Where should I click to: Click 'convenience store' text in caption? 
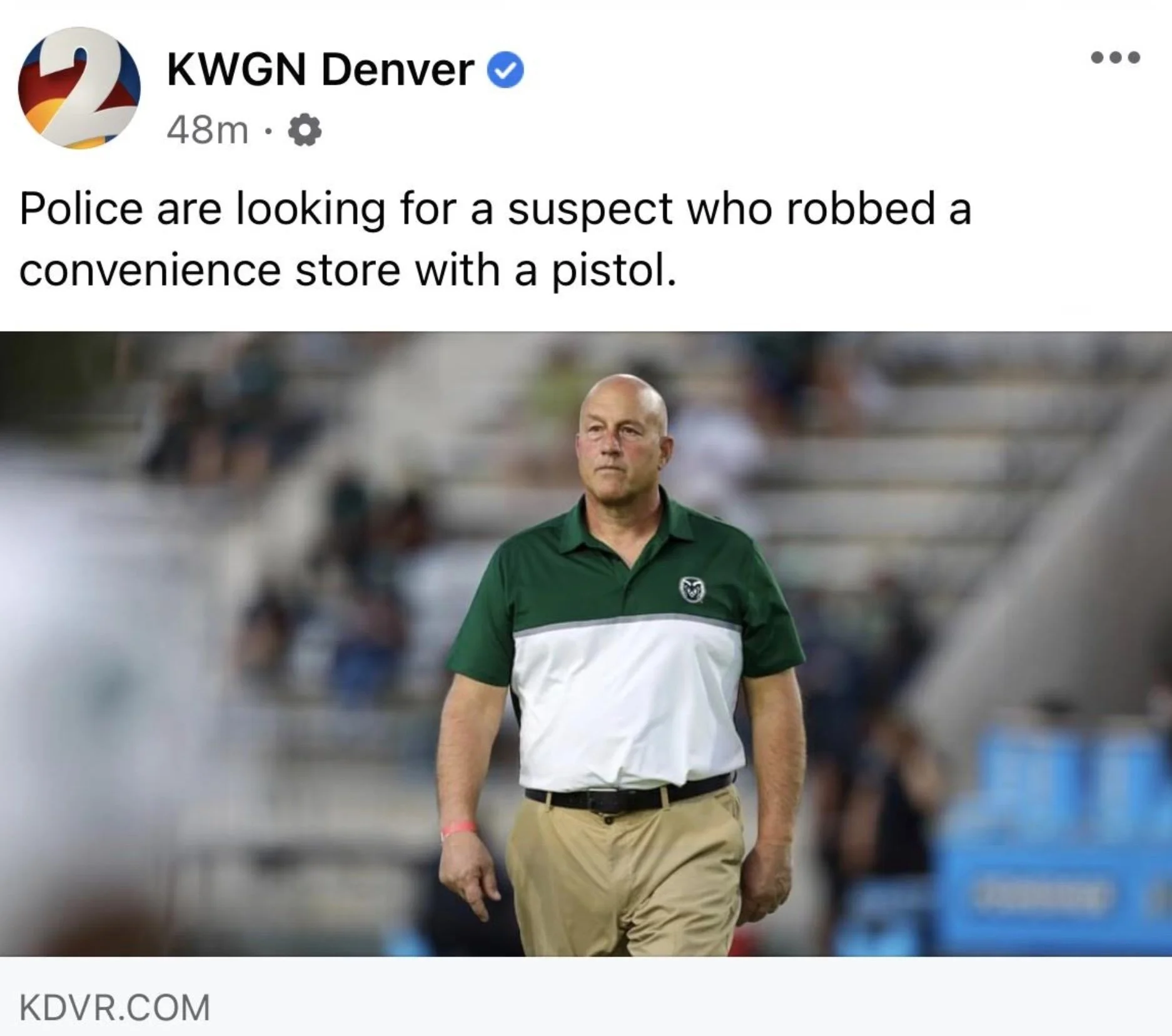(x=210, y=270)
